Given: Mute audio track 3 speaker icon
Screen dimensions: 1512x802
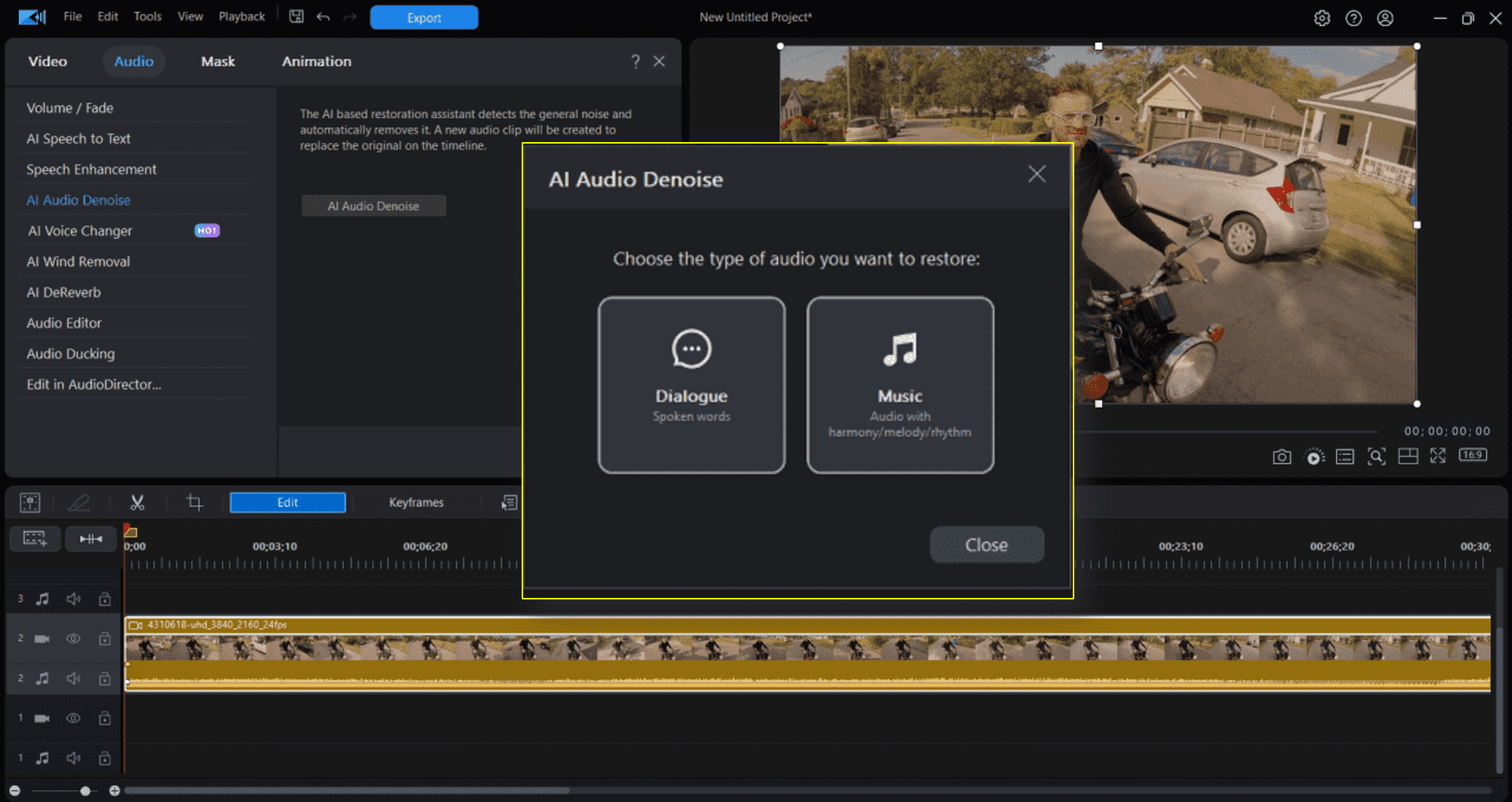Looking at the screenshot, I should (x=73, y=598).
